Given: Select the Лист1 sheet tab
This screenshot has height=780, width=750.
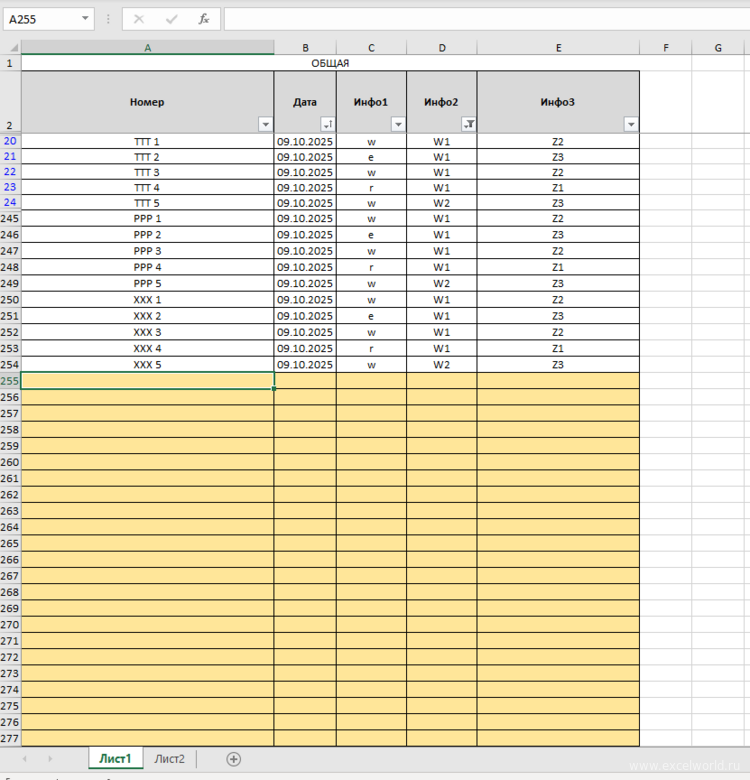Looking at the screenshot, I should tap(115, 759).
